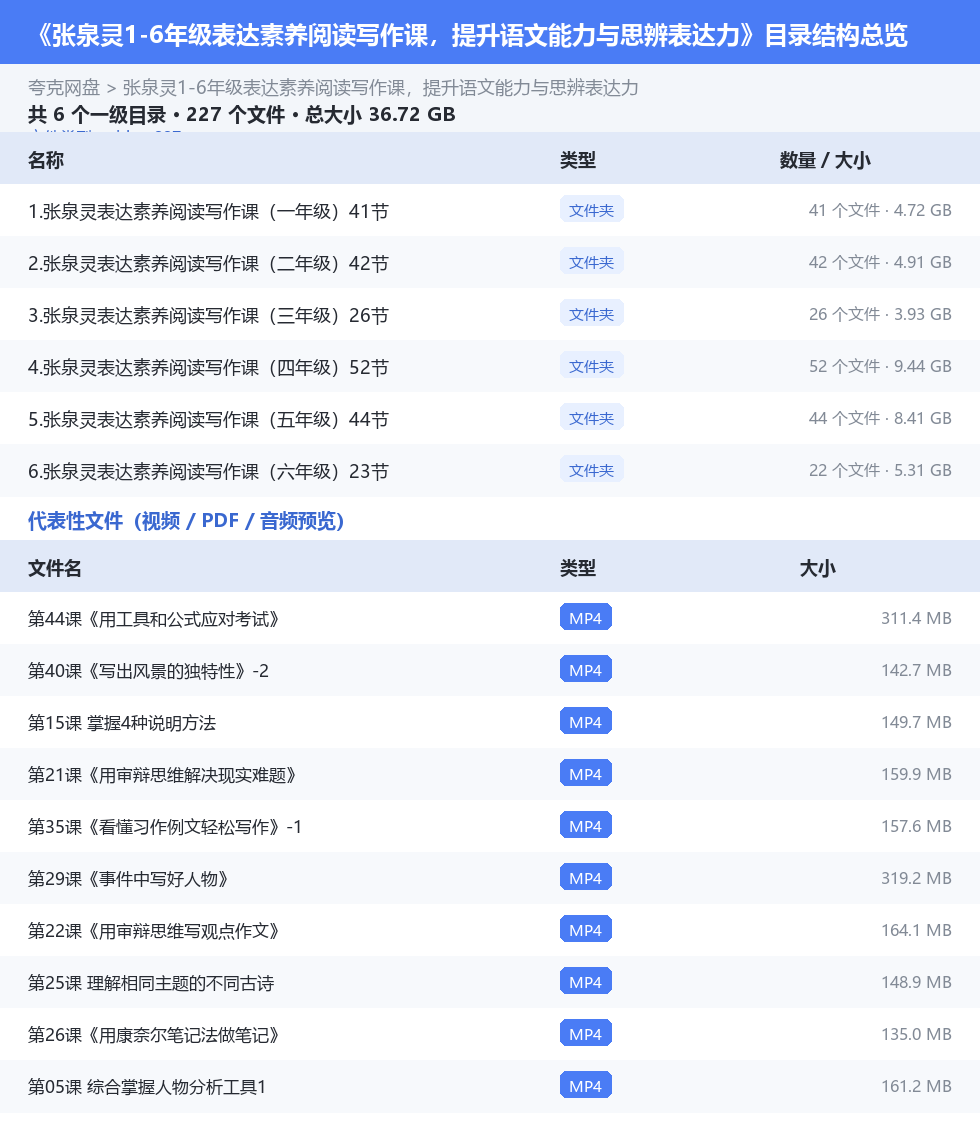
Task: Select the 161.2 MB size value
Action: pos(917,1086)
